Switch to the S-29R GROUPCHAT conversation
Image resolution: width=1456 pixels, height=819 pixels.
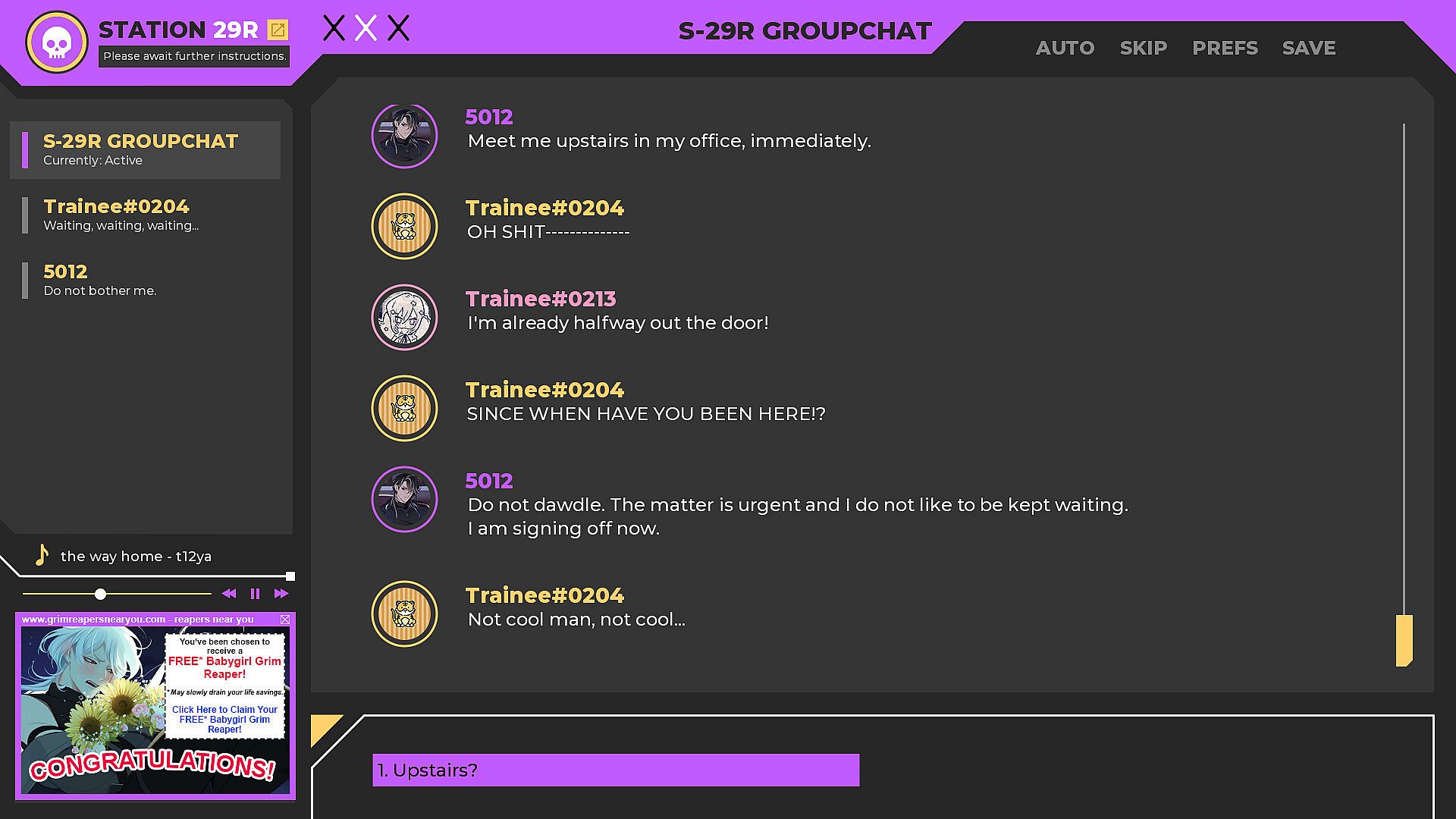coord(145,150)
